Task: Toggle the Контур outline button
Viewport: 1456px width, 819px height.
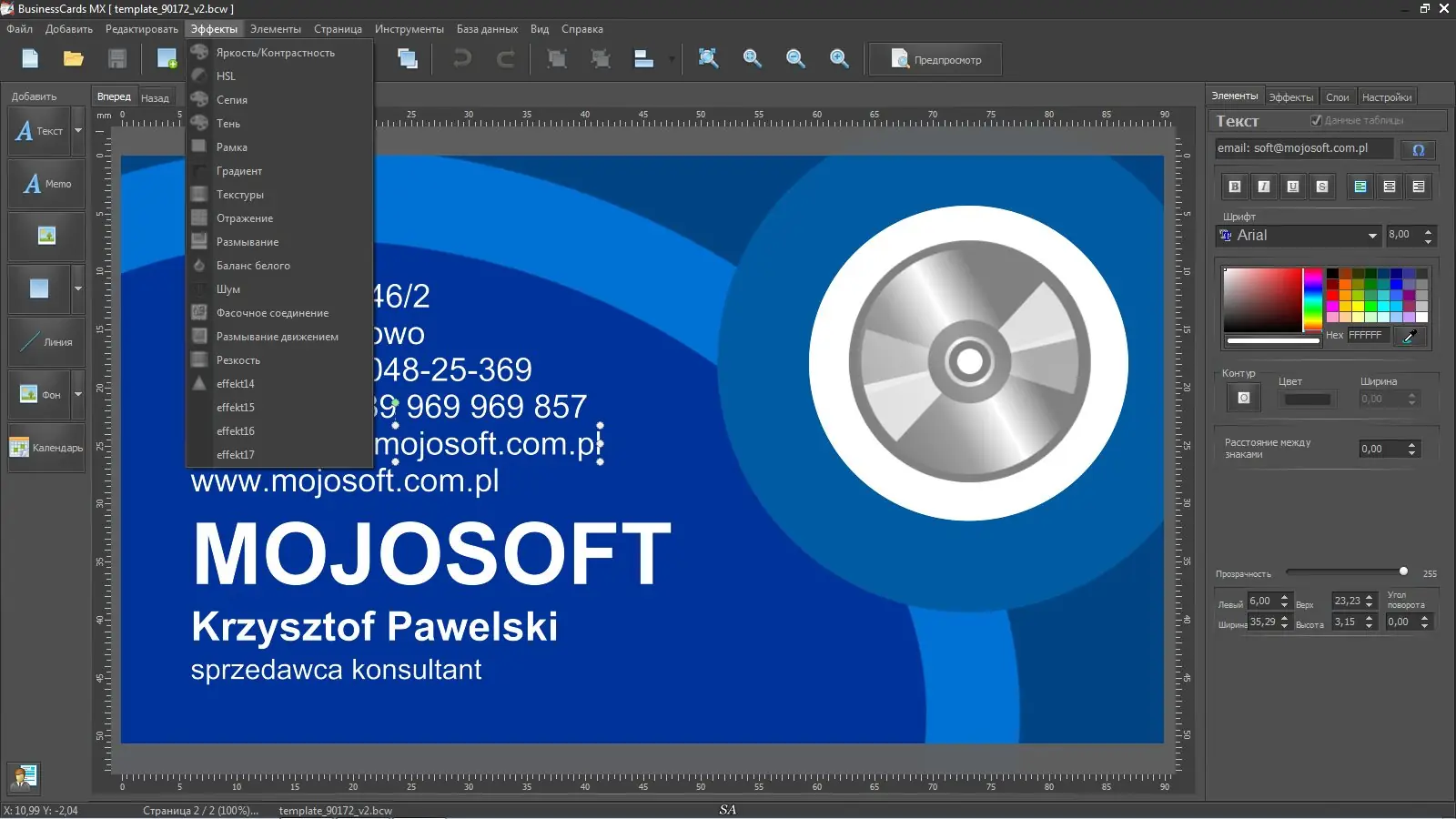Action: [x=1244, y=398]
